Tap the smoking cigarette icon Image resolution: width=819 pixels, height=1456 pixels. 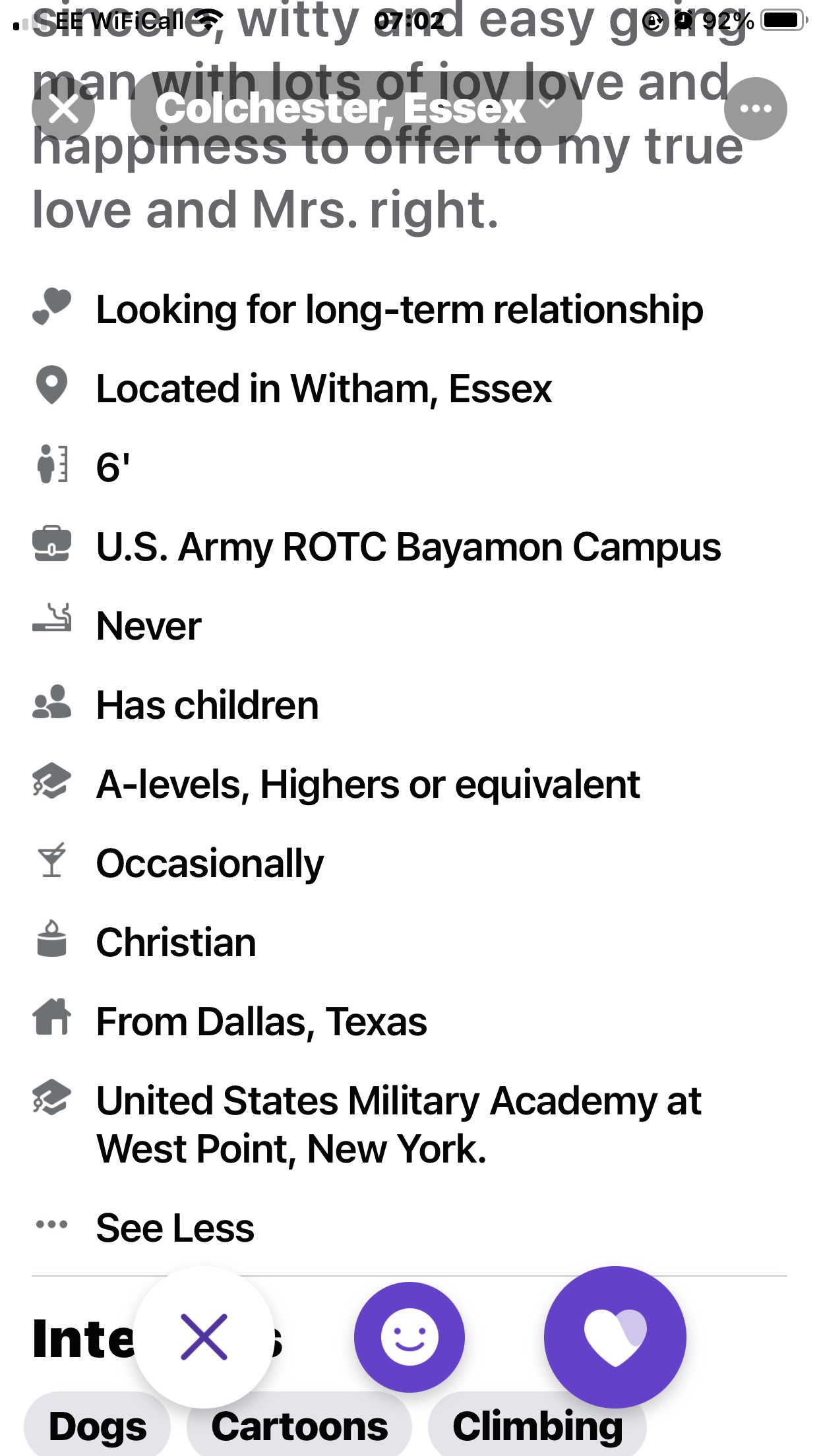pyautogui.click(x=51, y=617)
